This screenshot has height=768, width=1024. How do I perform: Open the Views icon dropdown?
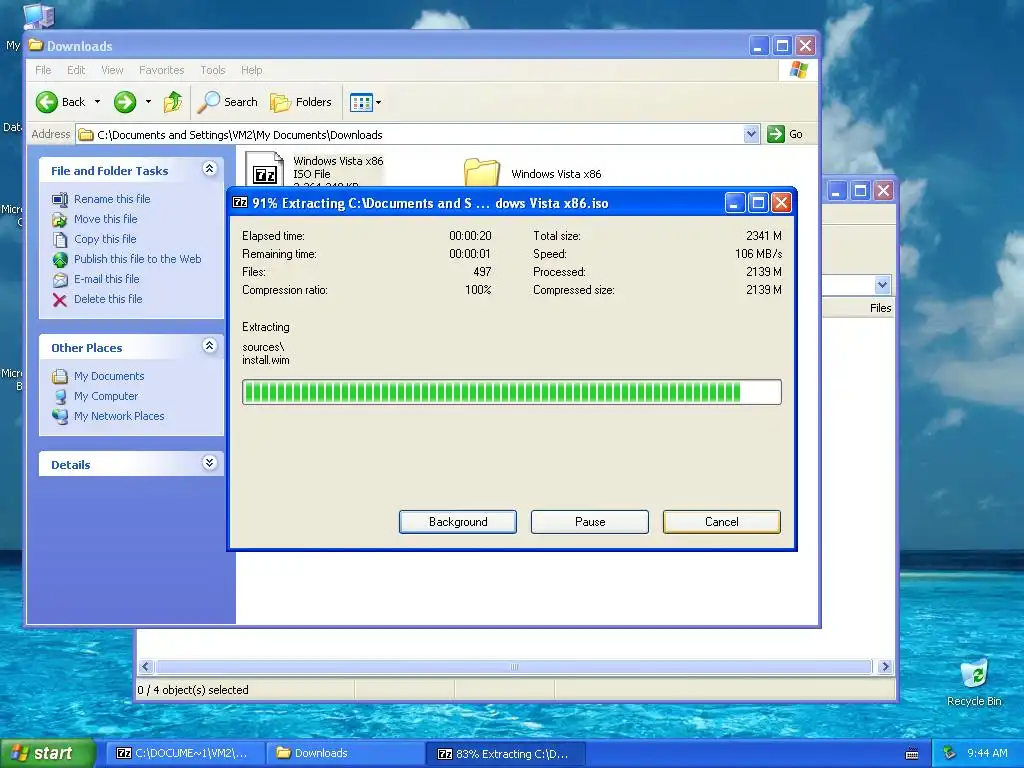click(365, 102)
